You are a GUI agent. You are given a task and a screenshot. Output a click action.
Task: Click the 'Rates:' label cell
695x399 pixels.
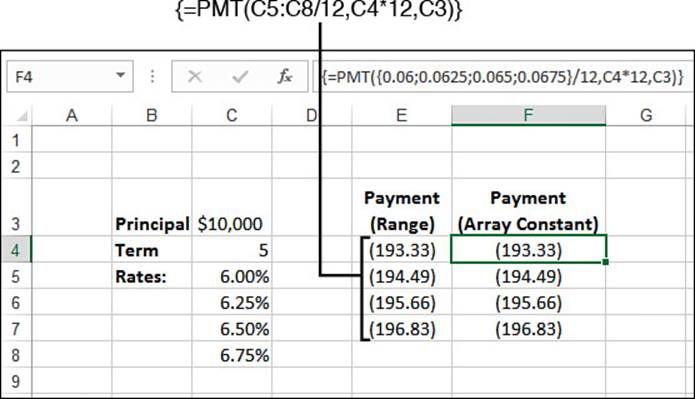(x=152, y=276)
